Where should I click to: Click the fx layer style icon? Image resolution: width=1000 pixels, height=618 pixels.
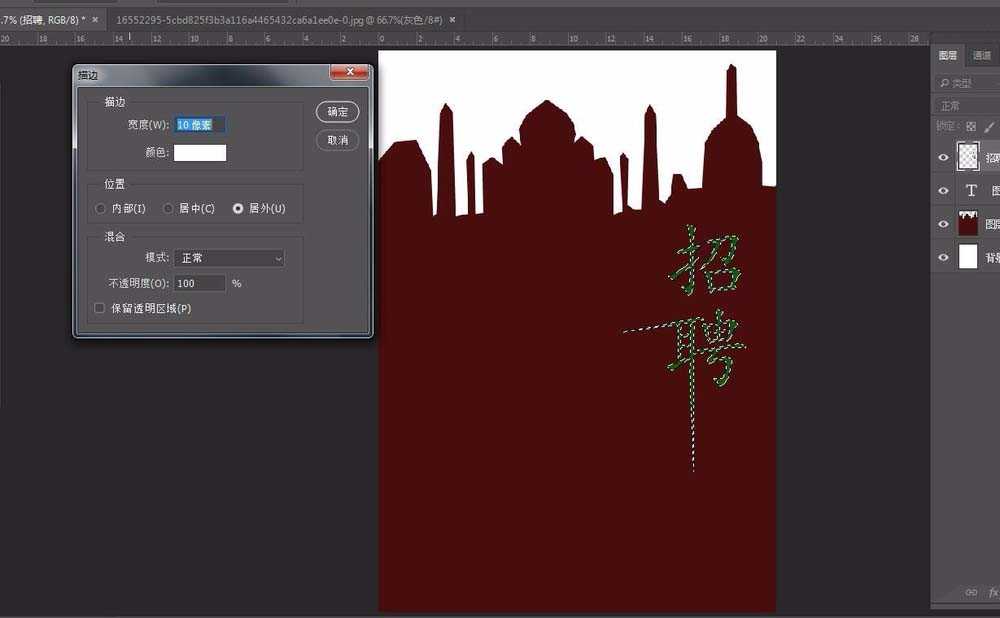pyautogui.click(x=993, y=592)
